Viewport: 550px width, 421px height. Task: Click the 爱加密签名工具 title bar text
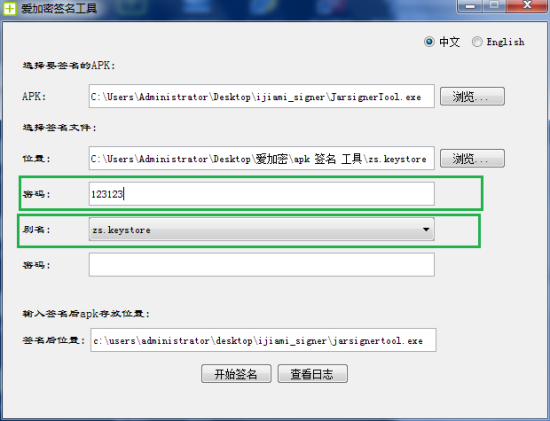(x=59, y=8)
